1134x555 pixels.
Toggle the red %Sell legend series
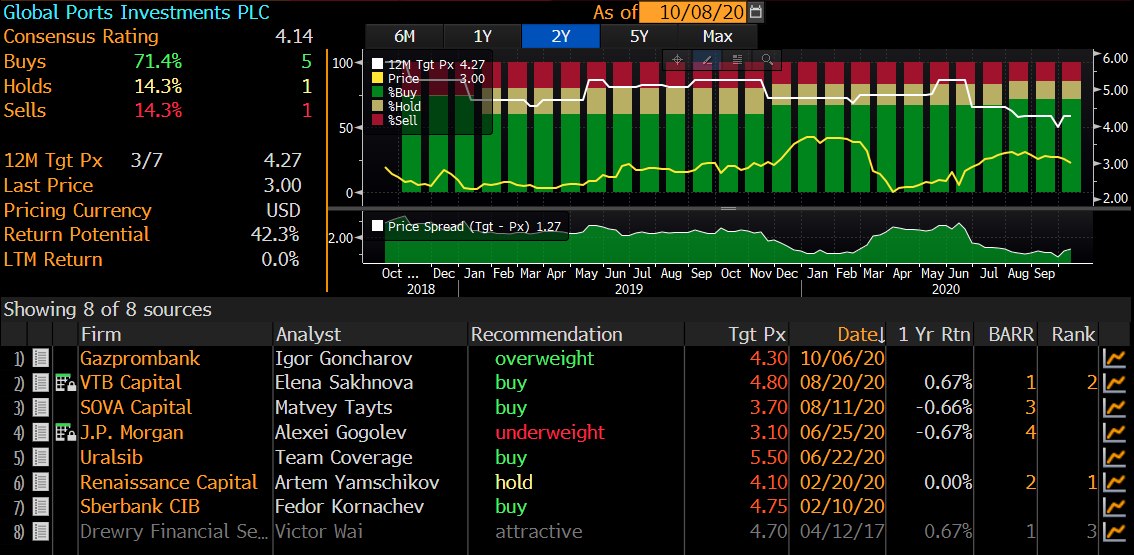coord(395,119)
